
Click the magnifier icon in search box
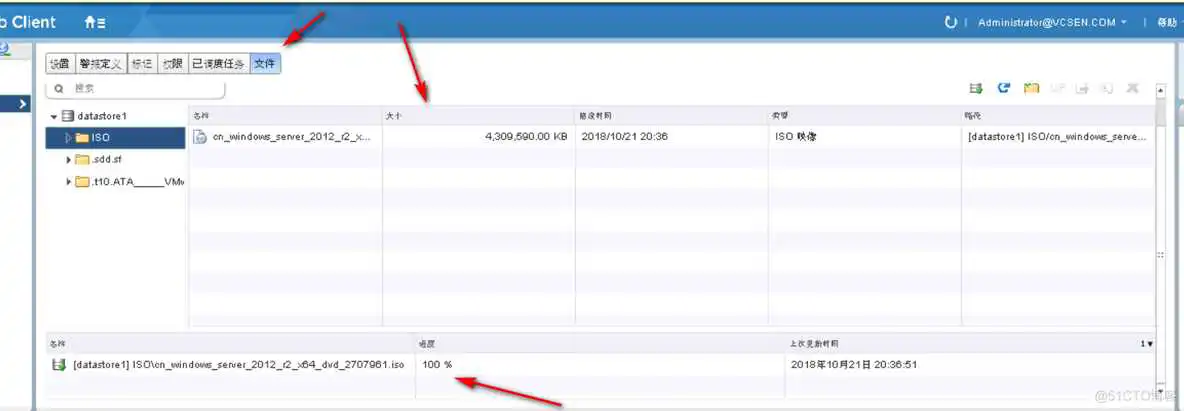click(59, 88)
